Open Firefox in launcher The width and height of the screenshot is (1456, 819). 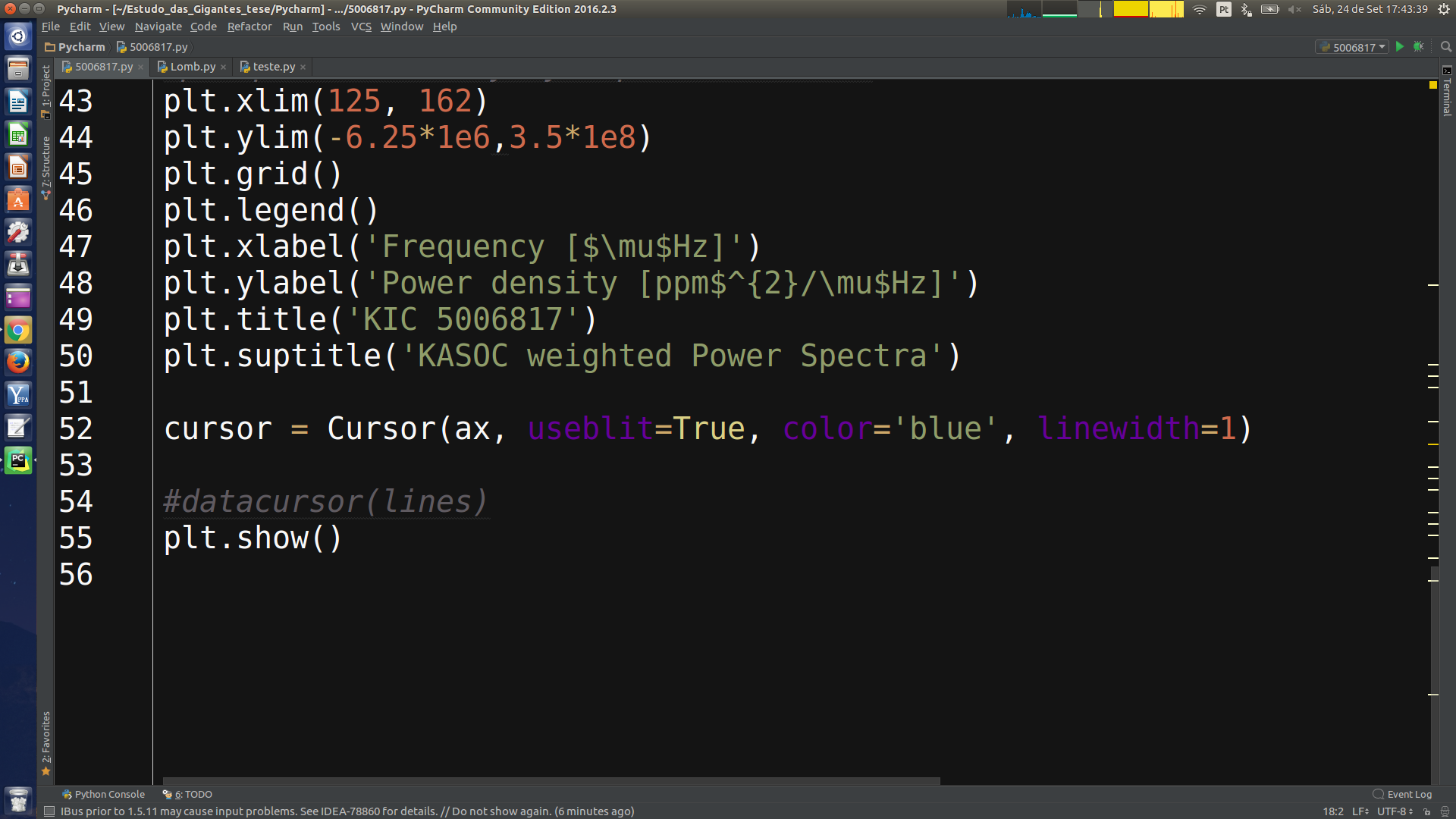(18, 362)
